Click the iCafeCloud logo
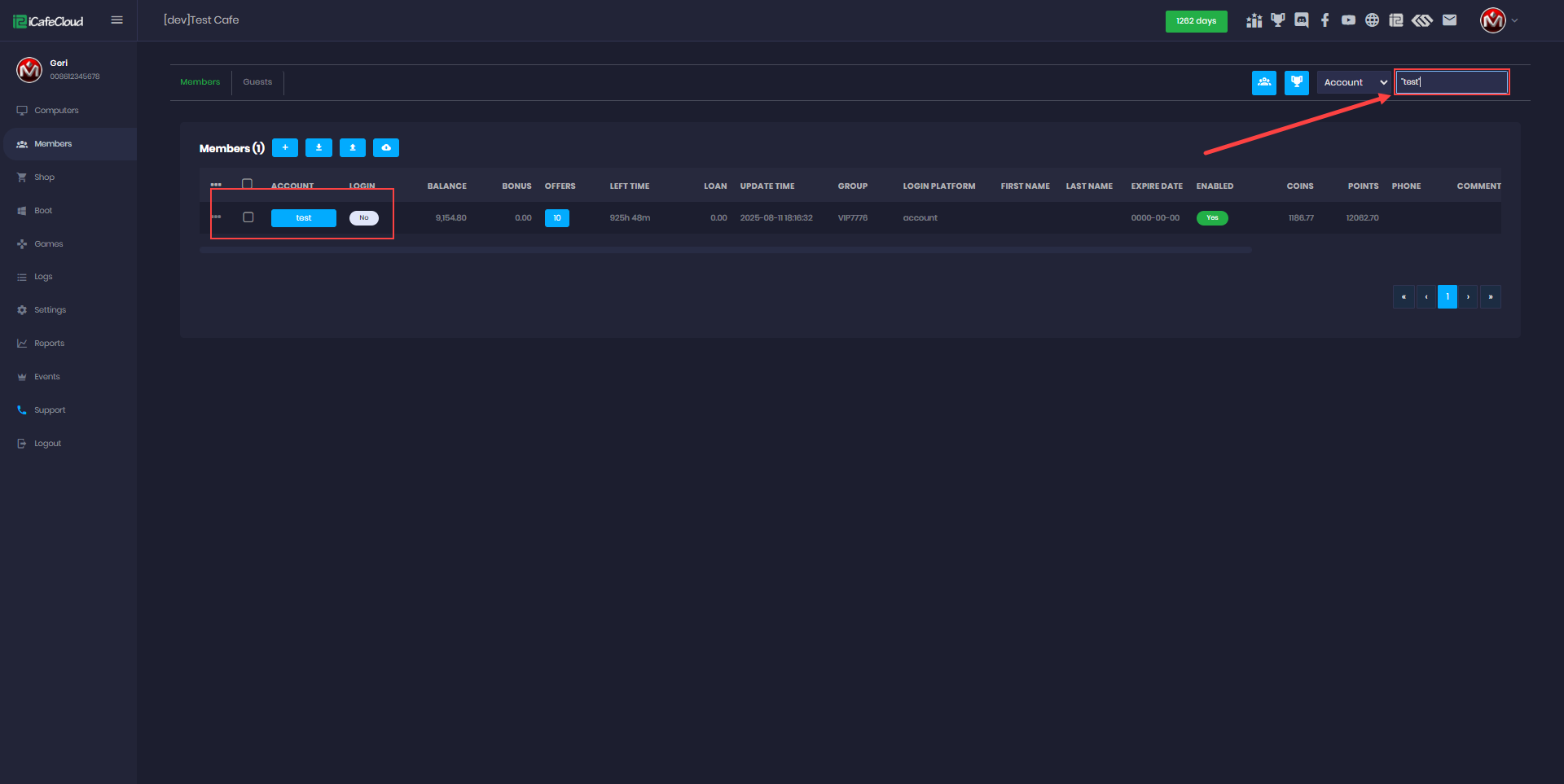Screen dimensions: 1564x784 [48, 21]
